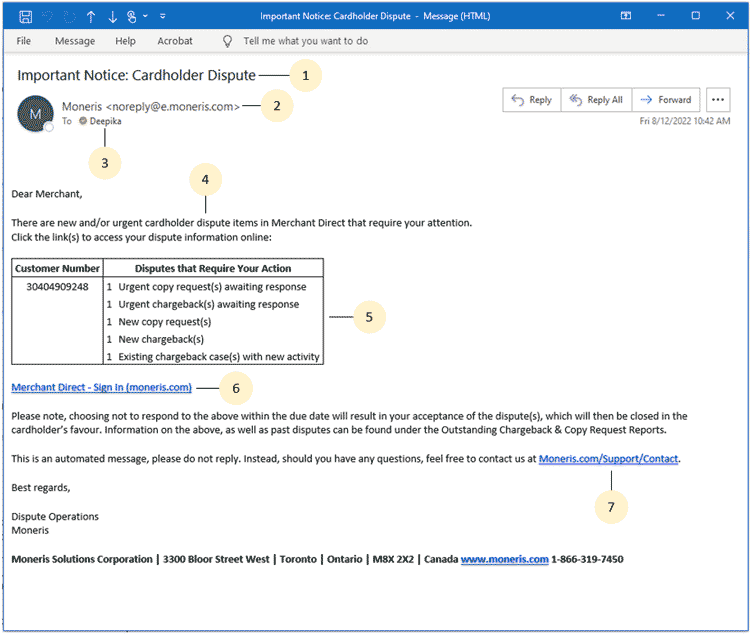Click recipient Deepika
The image size is (750, 634).
point(106,121)
